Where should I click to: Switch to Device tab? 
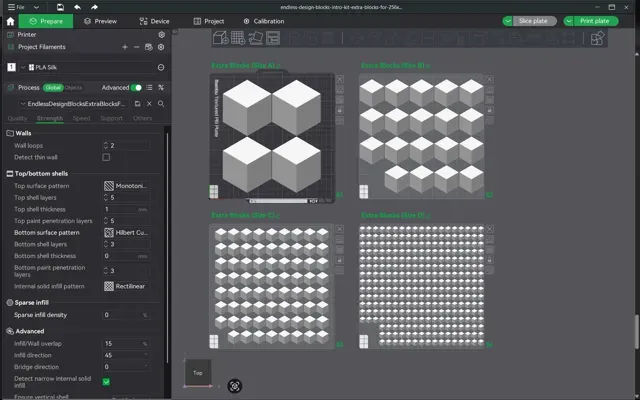point(154,21)
